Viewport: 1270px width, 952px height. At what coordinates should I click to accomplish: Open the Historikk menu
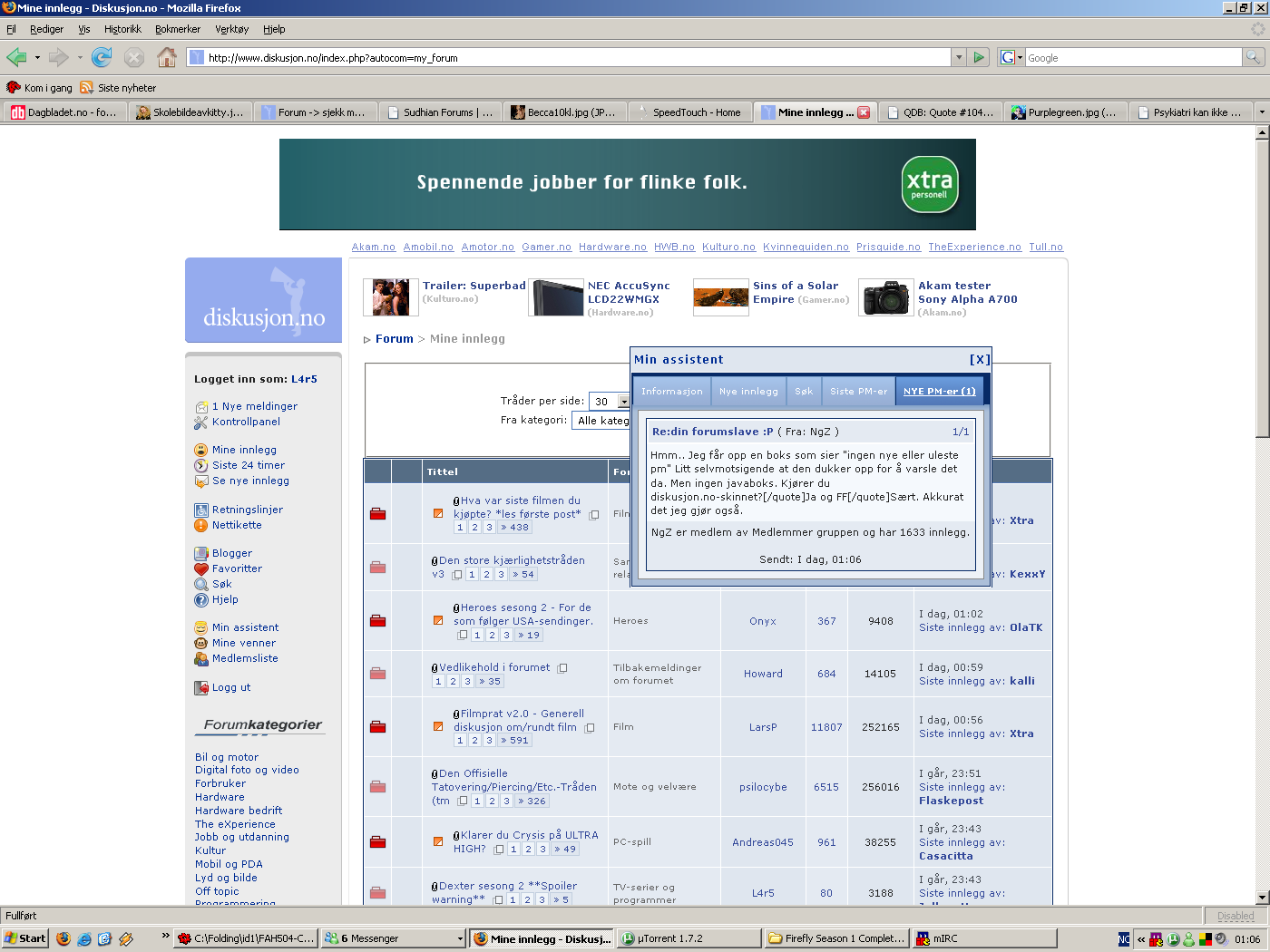[x=122, y=29]
